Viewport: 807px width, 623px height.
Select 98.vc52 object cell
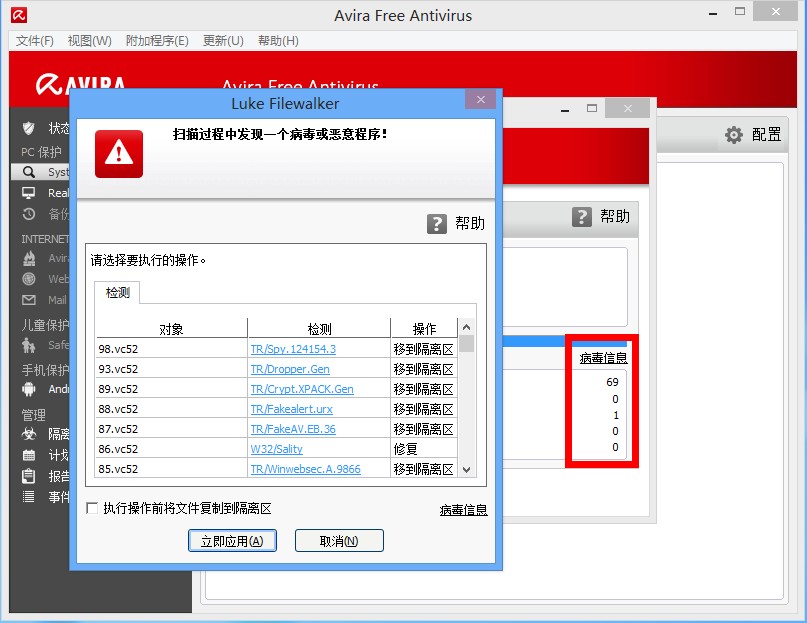(x=172, y=349)
